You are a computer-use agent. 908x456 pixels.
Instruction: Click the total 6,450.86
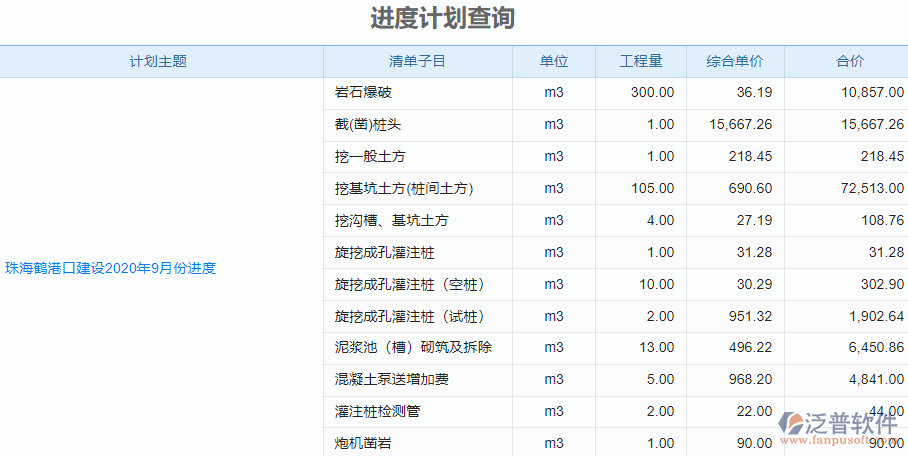[x=876, y=348]
